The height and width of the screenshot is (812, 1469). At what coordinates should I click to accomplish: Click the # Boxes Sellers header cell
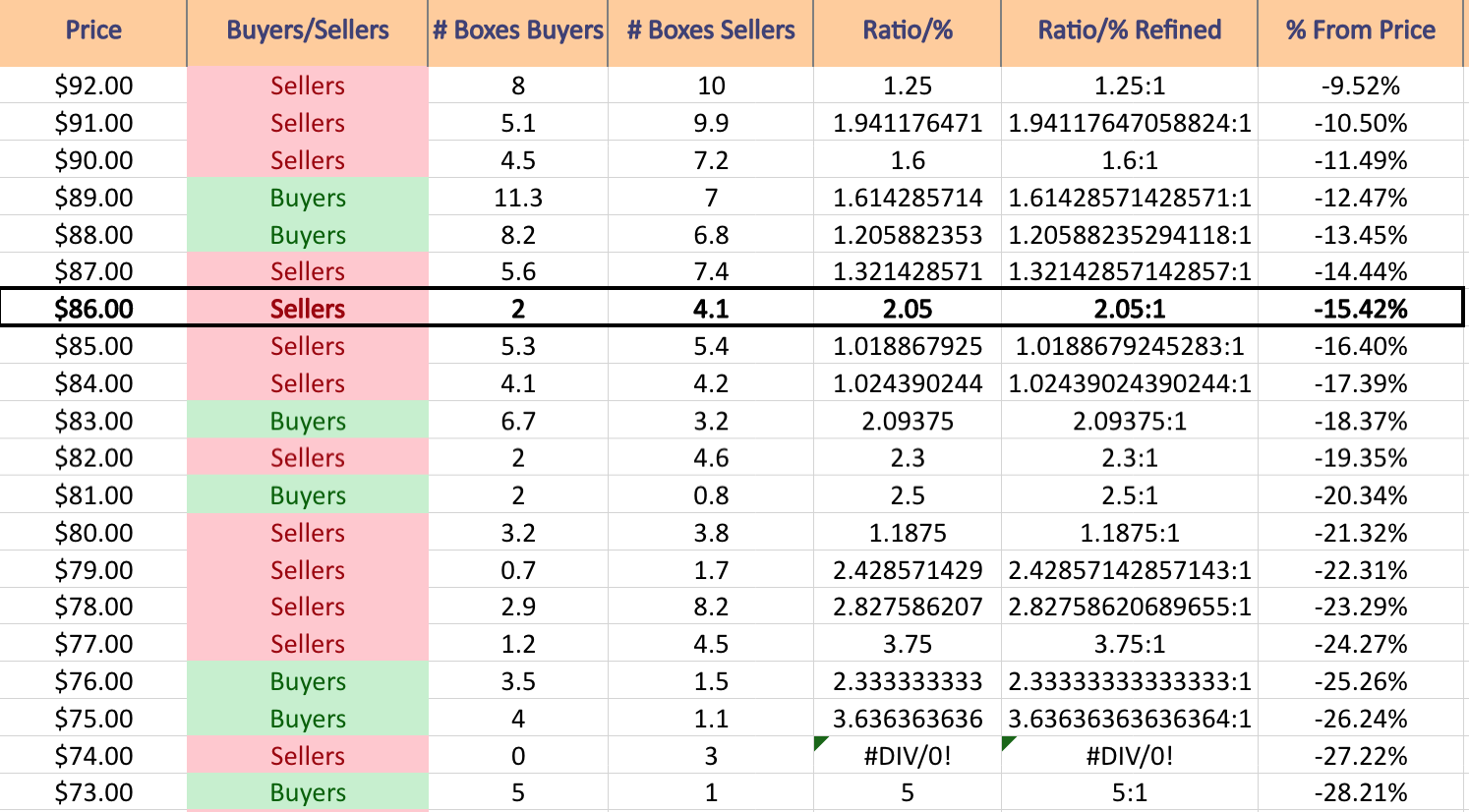tap(711, 31)
